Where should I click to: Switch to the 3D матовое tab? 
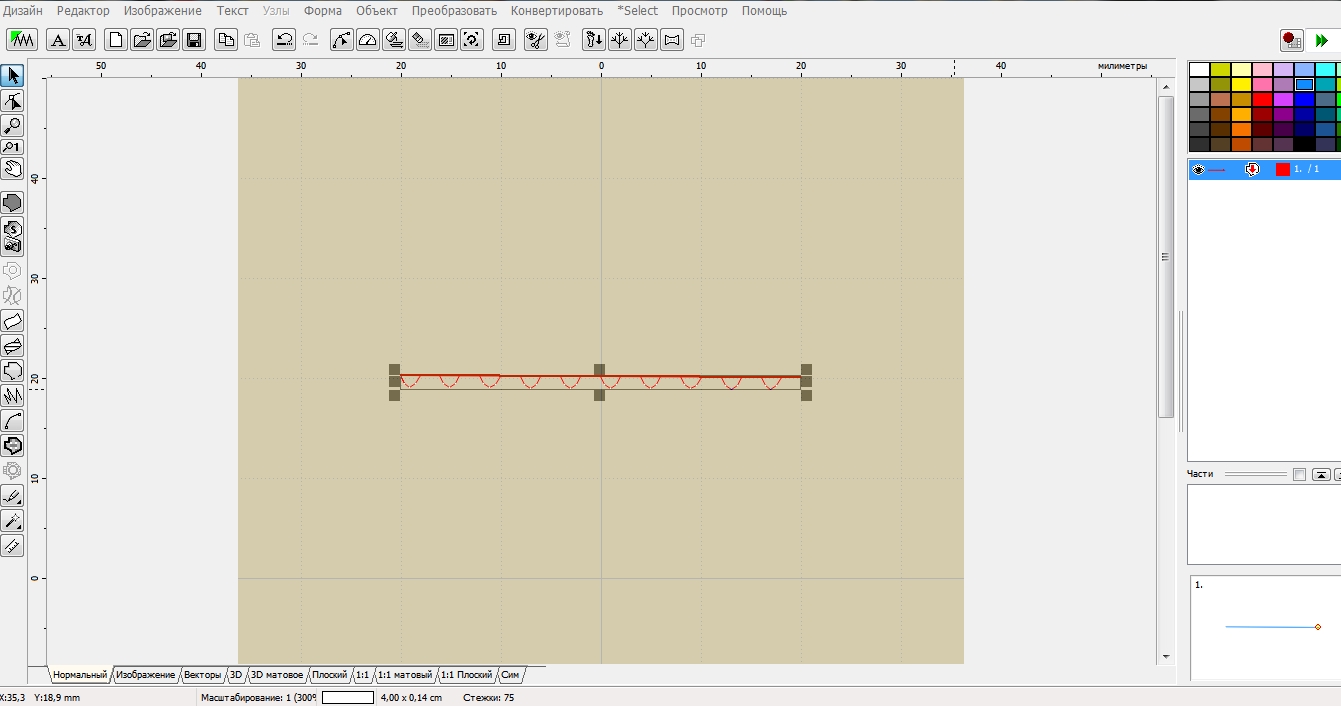click(x=276, y=675)
